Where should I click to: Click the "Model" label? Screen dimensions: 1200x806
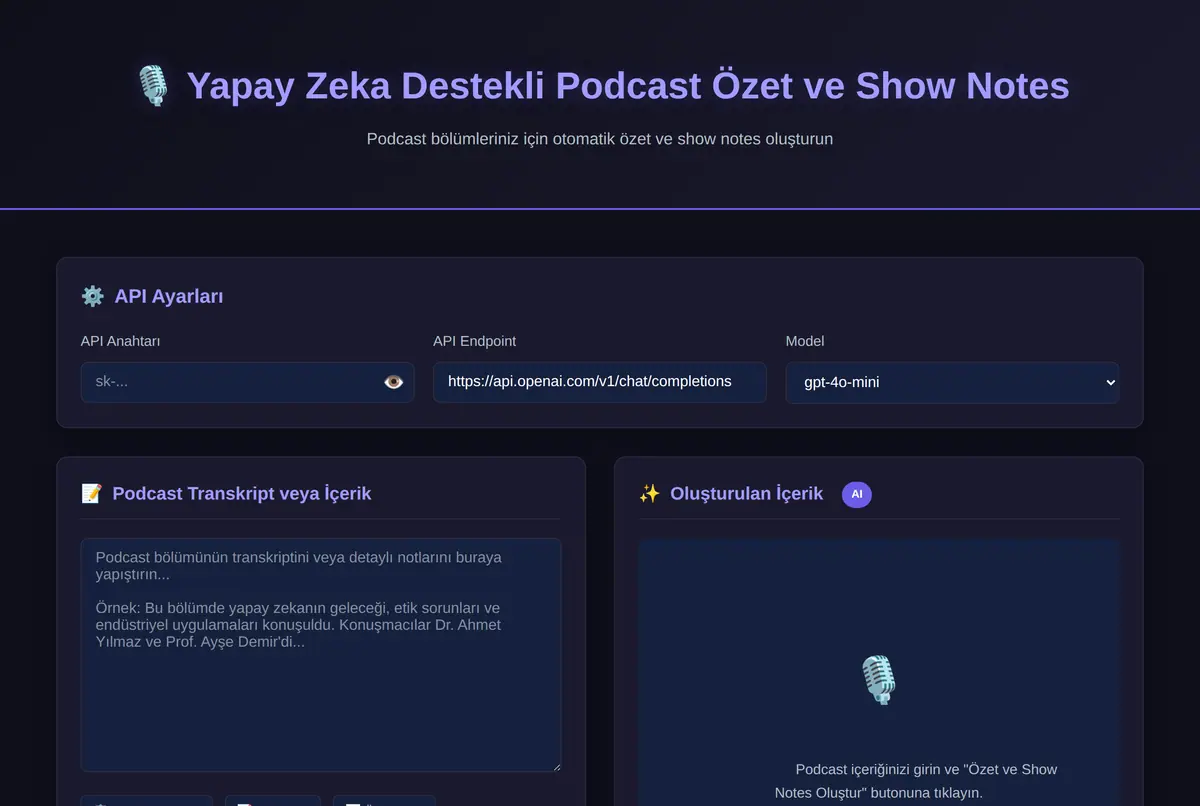tap(805, 341)
